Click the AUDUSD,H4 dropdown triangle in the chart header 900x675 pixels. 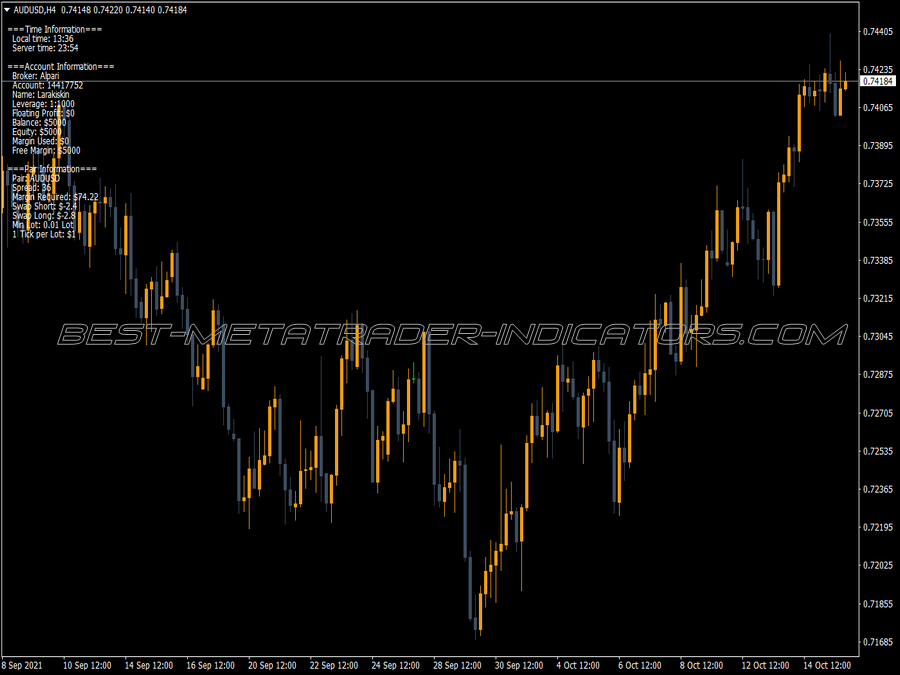[x=7, y=10]
